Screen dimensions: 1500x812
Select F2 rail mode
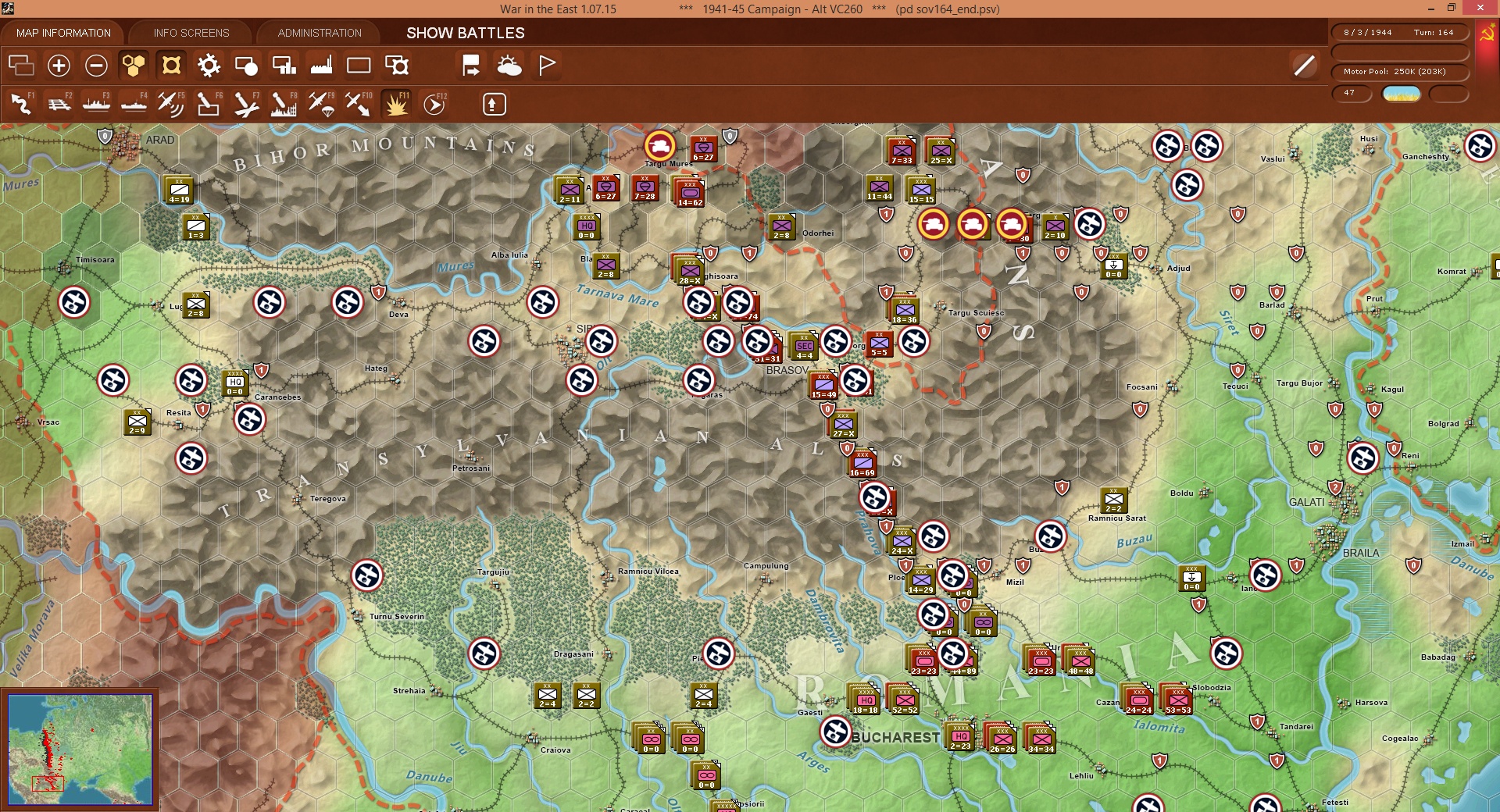[x=59, y=104]
